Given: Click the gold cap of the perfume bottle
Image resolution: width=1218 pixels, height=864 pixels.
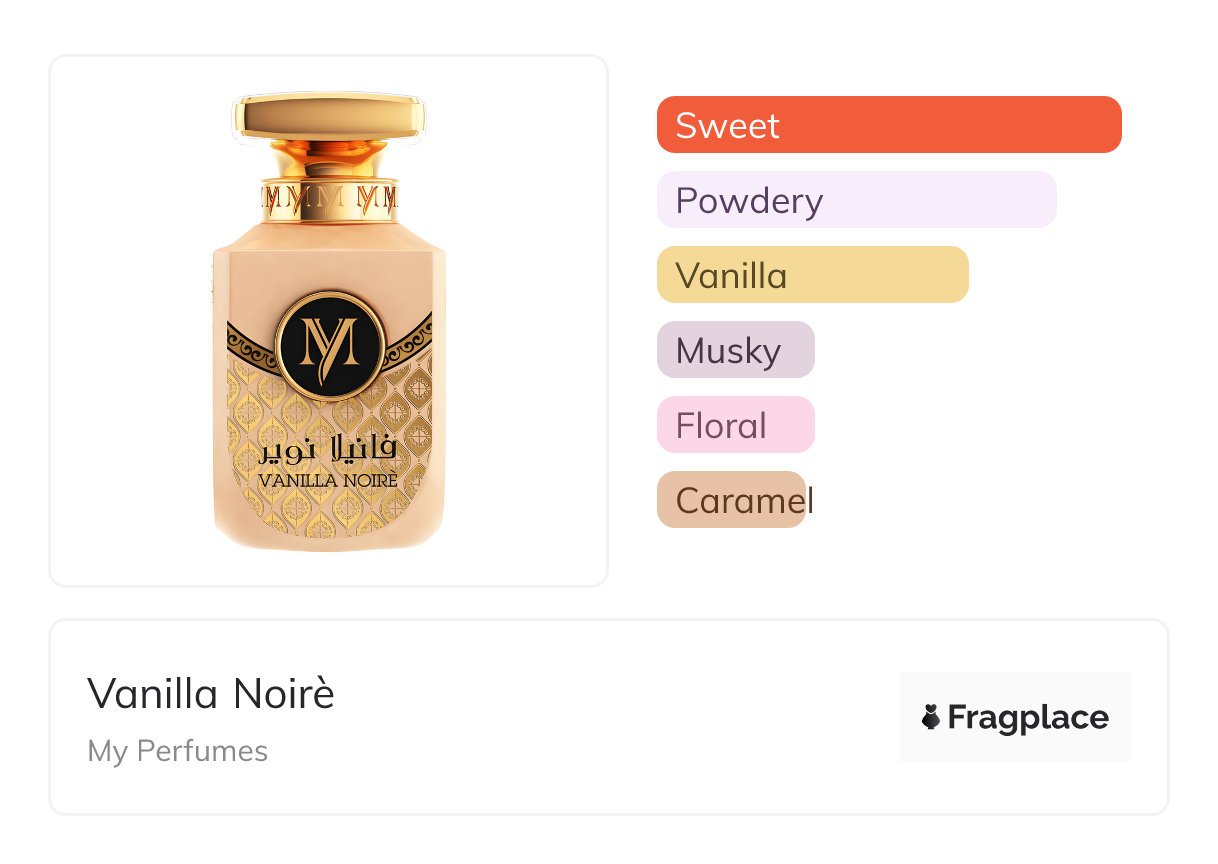Looking at the screenshot, I should (x=329, y=117).
